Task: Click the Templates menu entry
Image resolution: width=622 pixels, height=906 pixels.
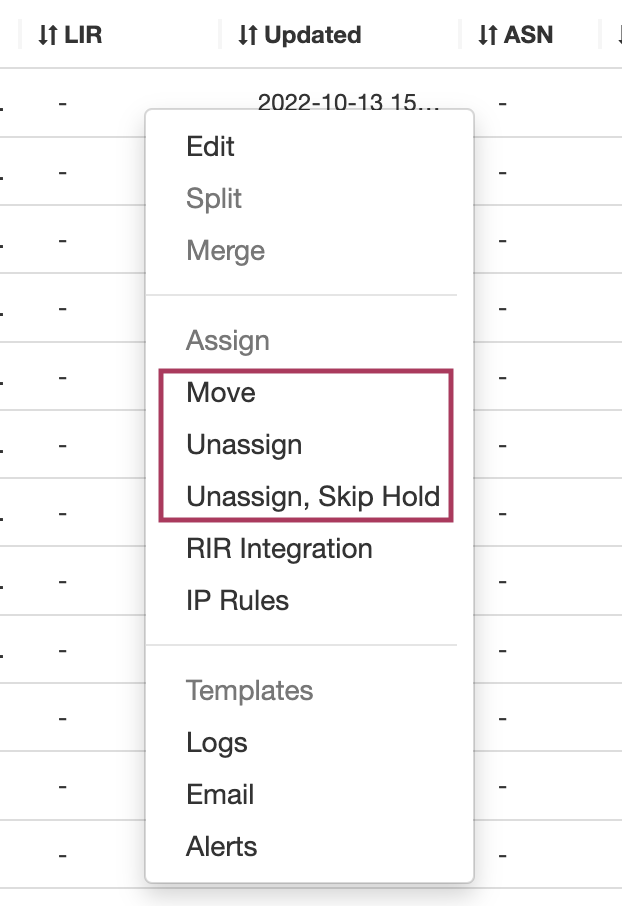Action: click(x=249, y=691)
